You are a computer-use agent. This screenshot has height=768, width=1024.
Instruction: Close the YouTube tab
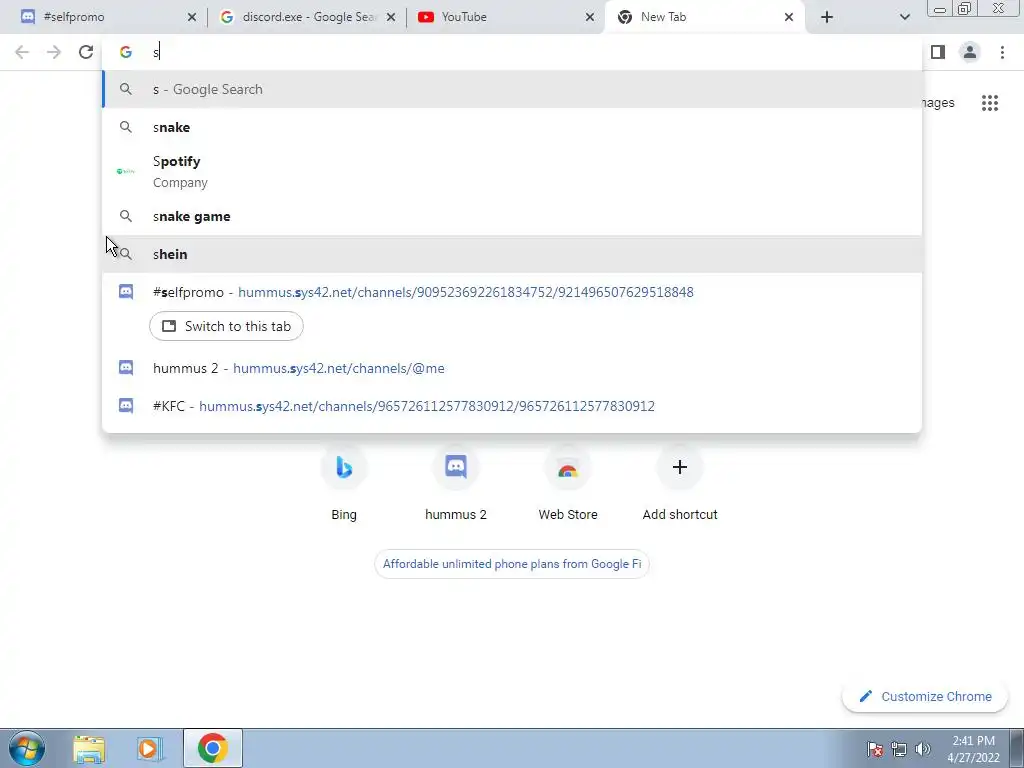point(590,17)
